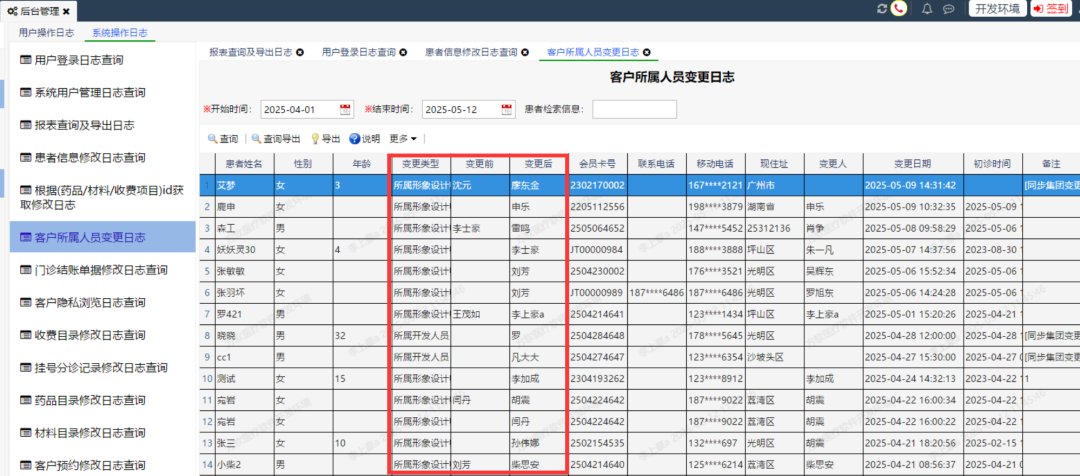1080x476 pixels.
Task: Click the 年龄 column header
Action: click(362, 164)
